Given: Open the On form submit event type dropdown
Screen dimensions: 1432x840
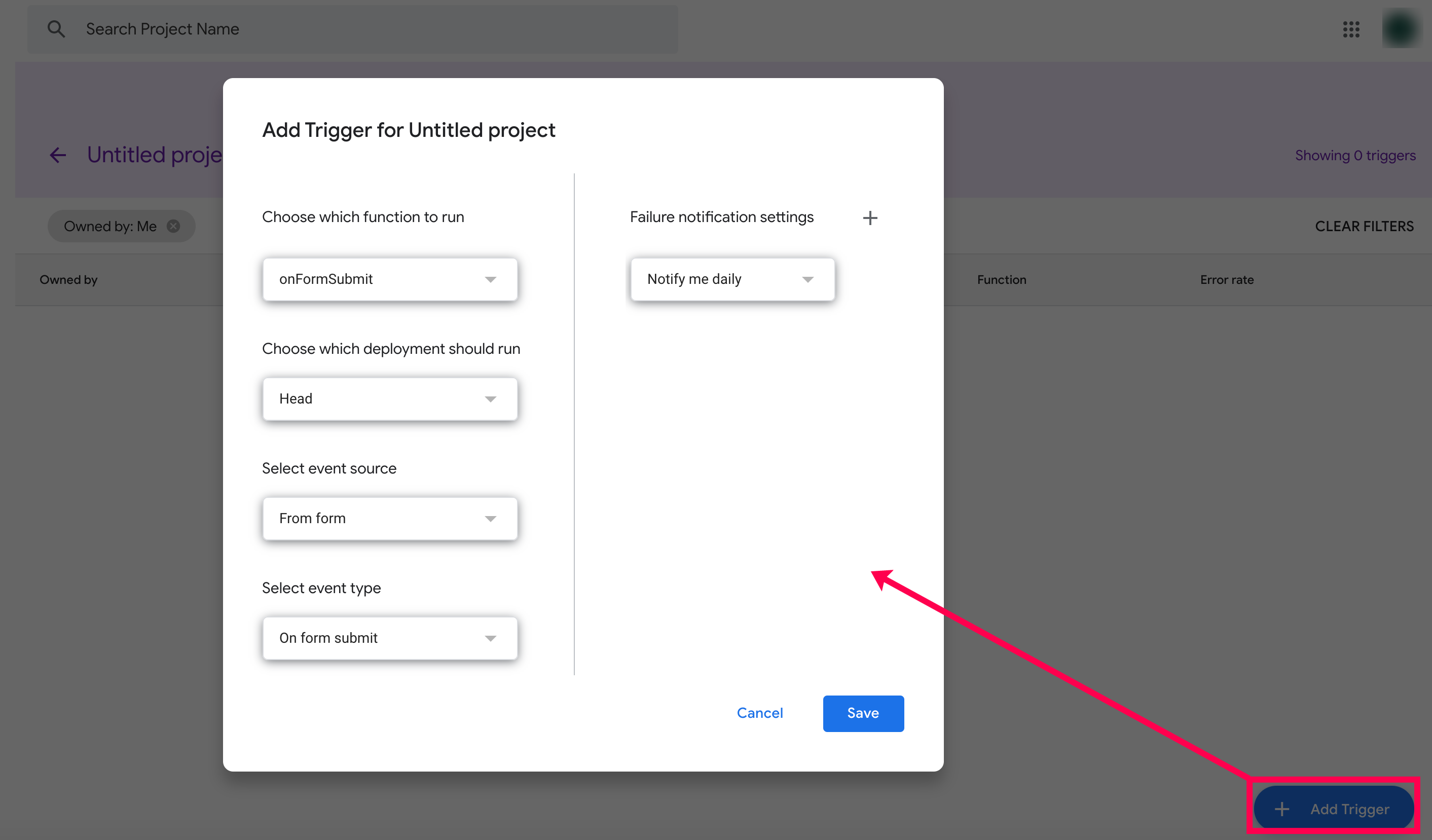Looking at the screenshot, I should click(x=390, y=638).
